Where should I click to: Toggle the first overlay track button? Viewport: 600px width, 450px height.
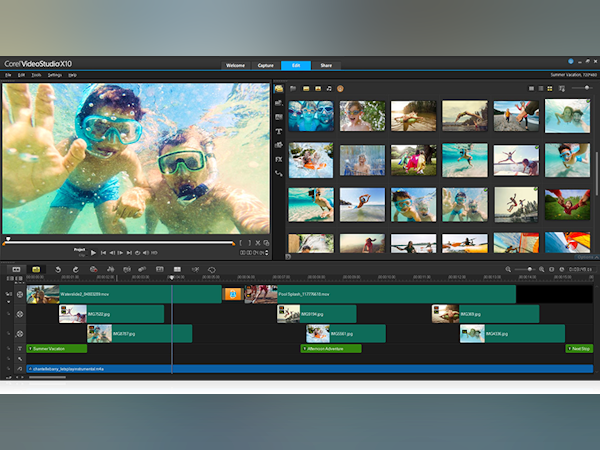pos(20,314)
